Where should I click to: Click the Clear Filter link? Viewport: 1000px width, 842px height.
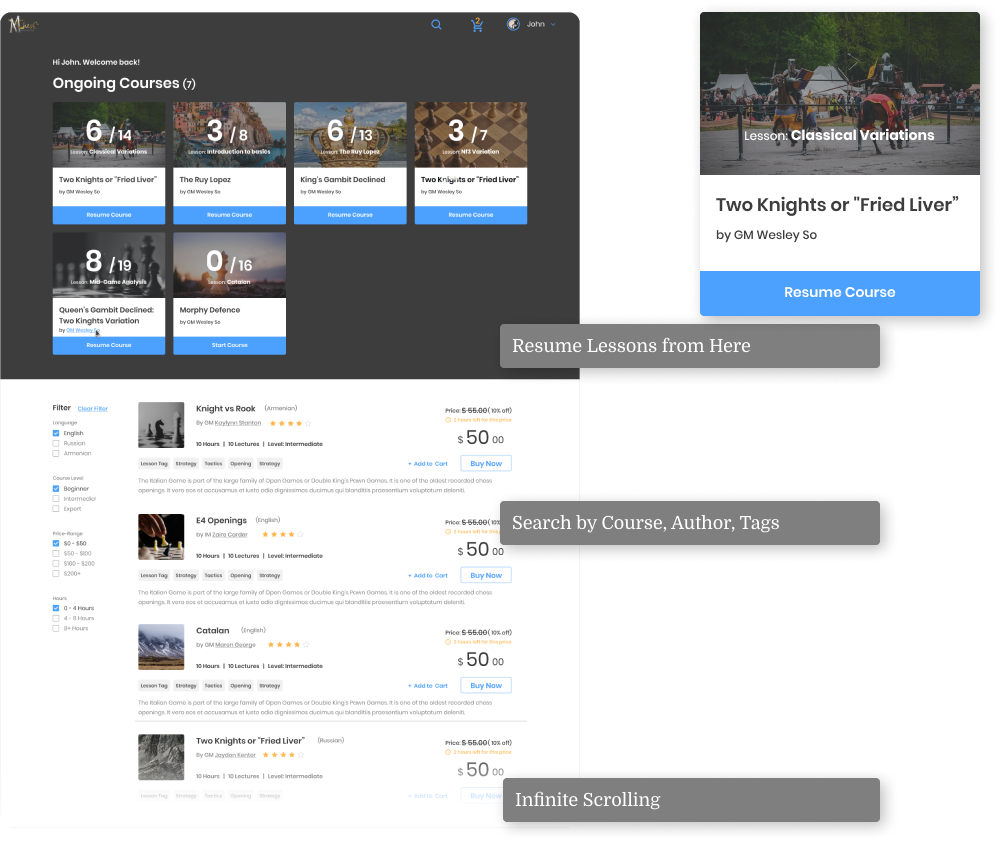(92, 409)
